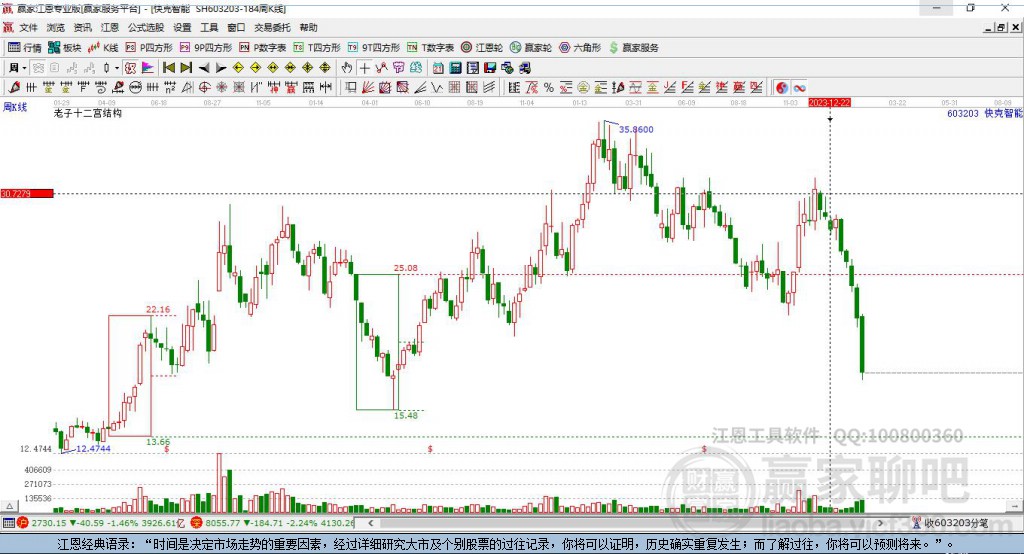Open the 六角形 hexagon tool
The image size is (1024, 554).
pos(580,48)
